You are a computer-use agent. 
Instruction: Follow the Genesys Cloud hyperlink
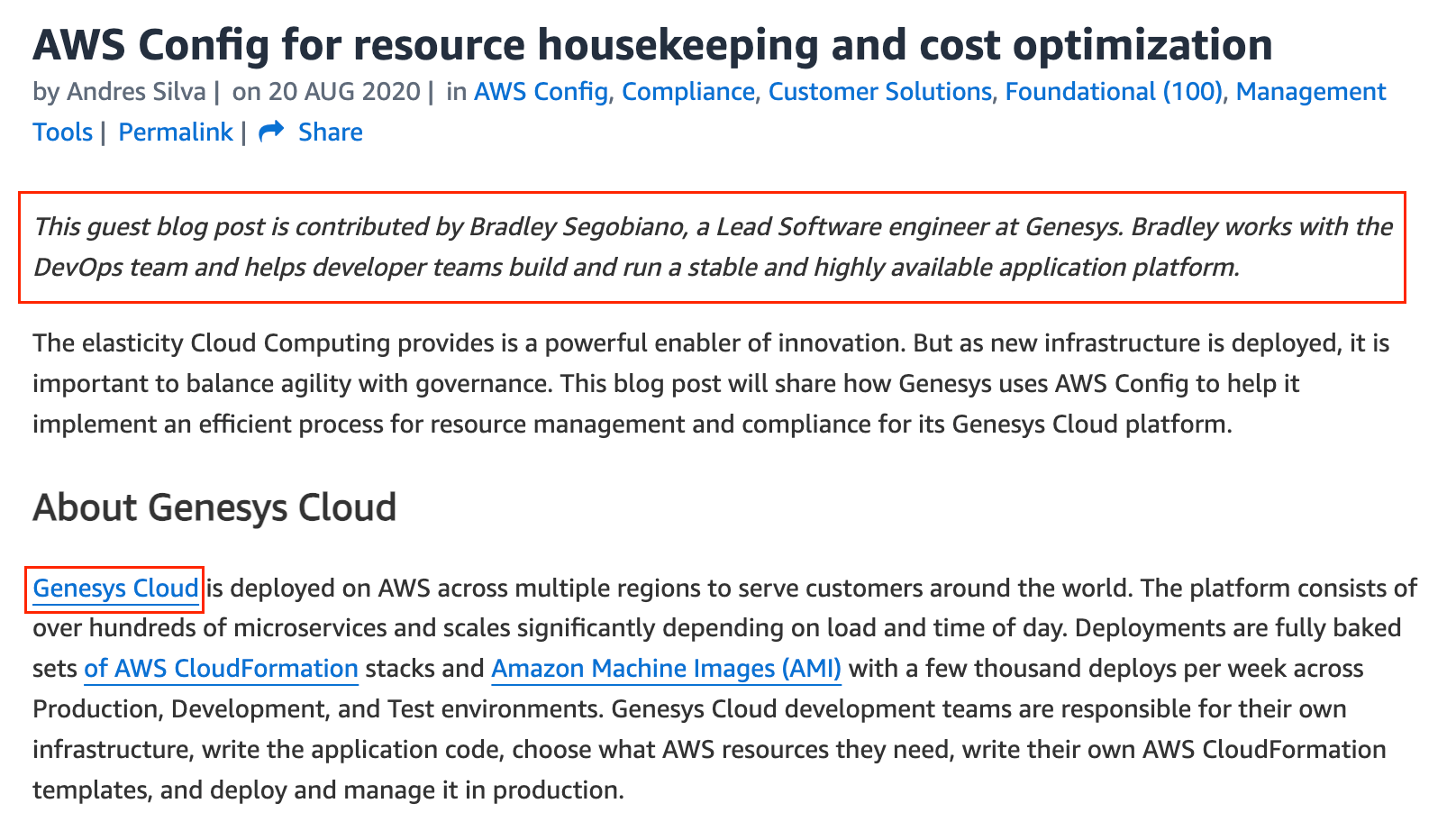coord(115,589)
